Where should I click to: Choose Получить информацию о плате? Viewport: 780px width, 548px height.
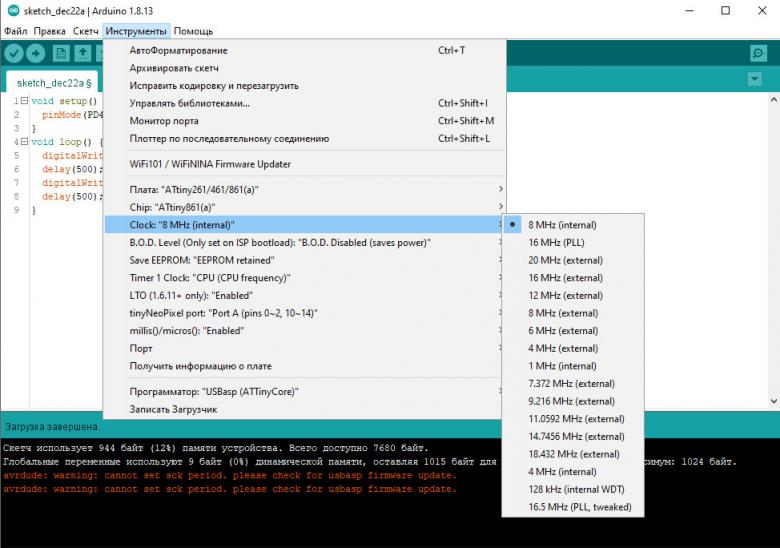[304, 366]
